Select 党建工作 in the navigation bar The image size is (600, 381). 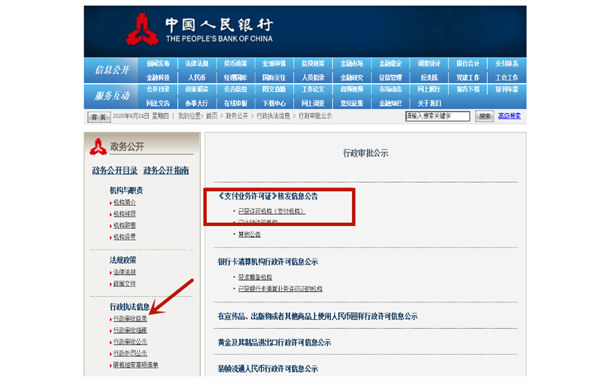[x=468, y=78]
